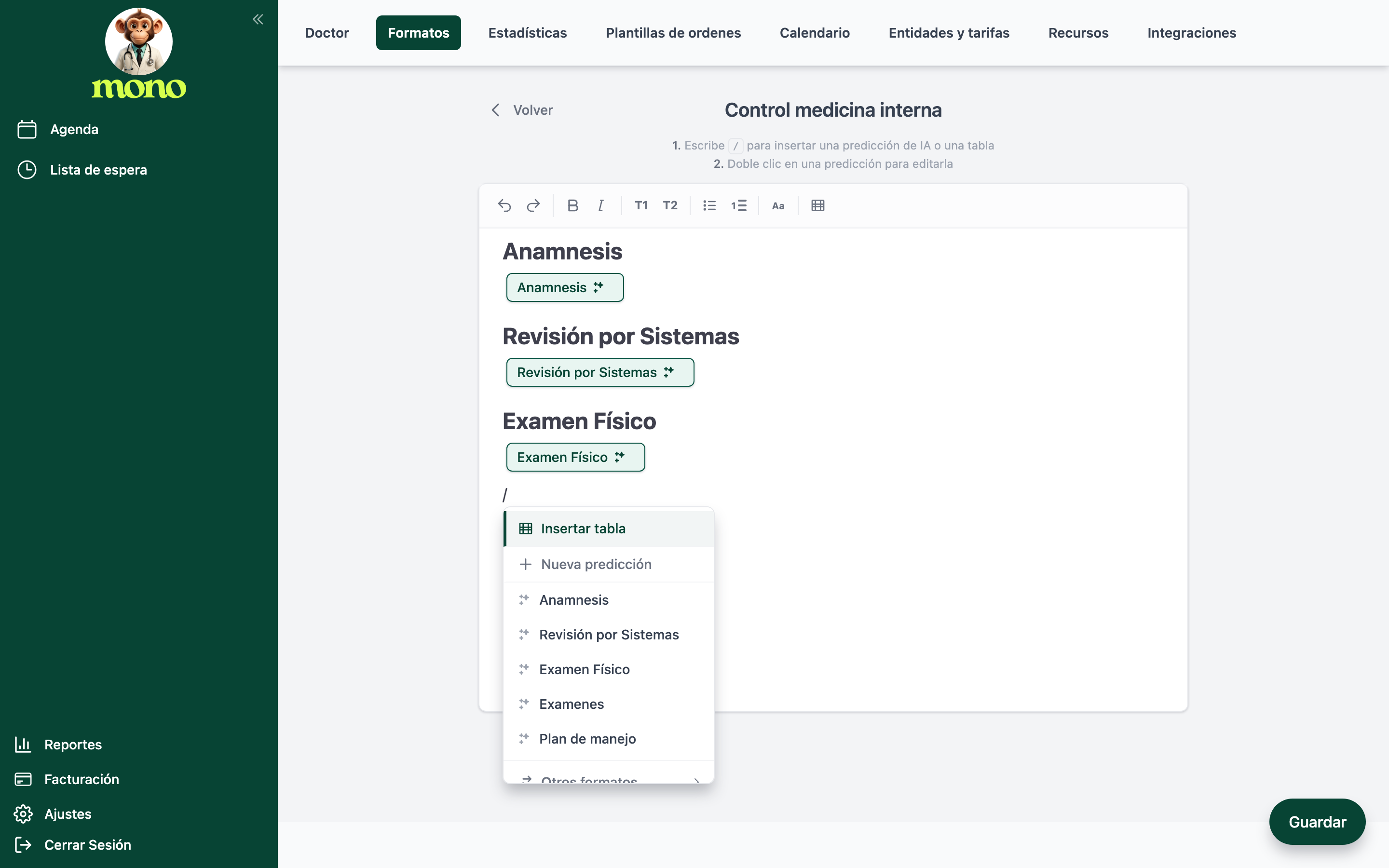Choose Insertar tabla from slash menu
Screen dimensions: 1389x868
(x=608, y=528)
